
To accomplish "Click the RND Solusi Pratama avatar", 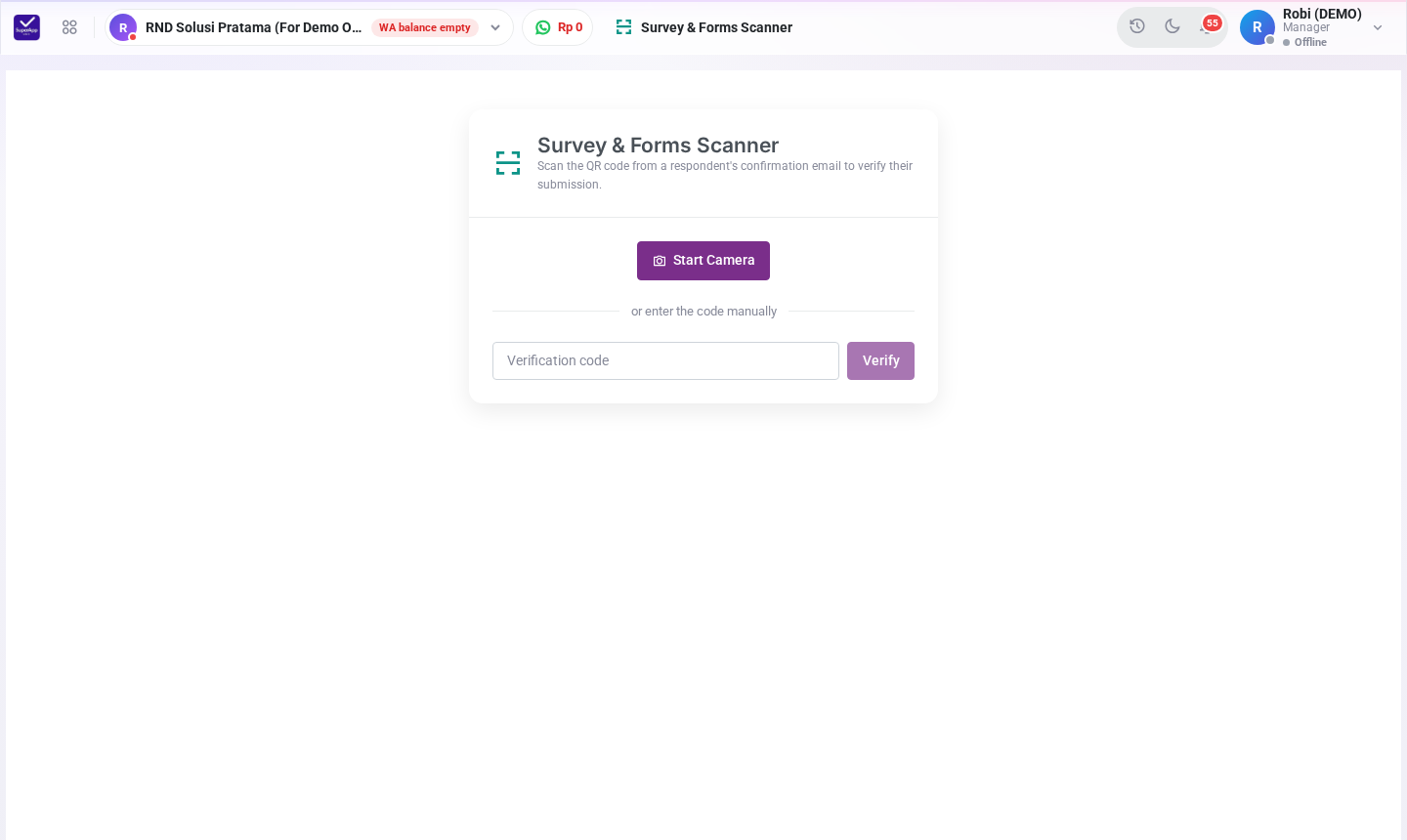I will pos(123,27).
